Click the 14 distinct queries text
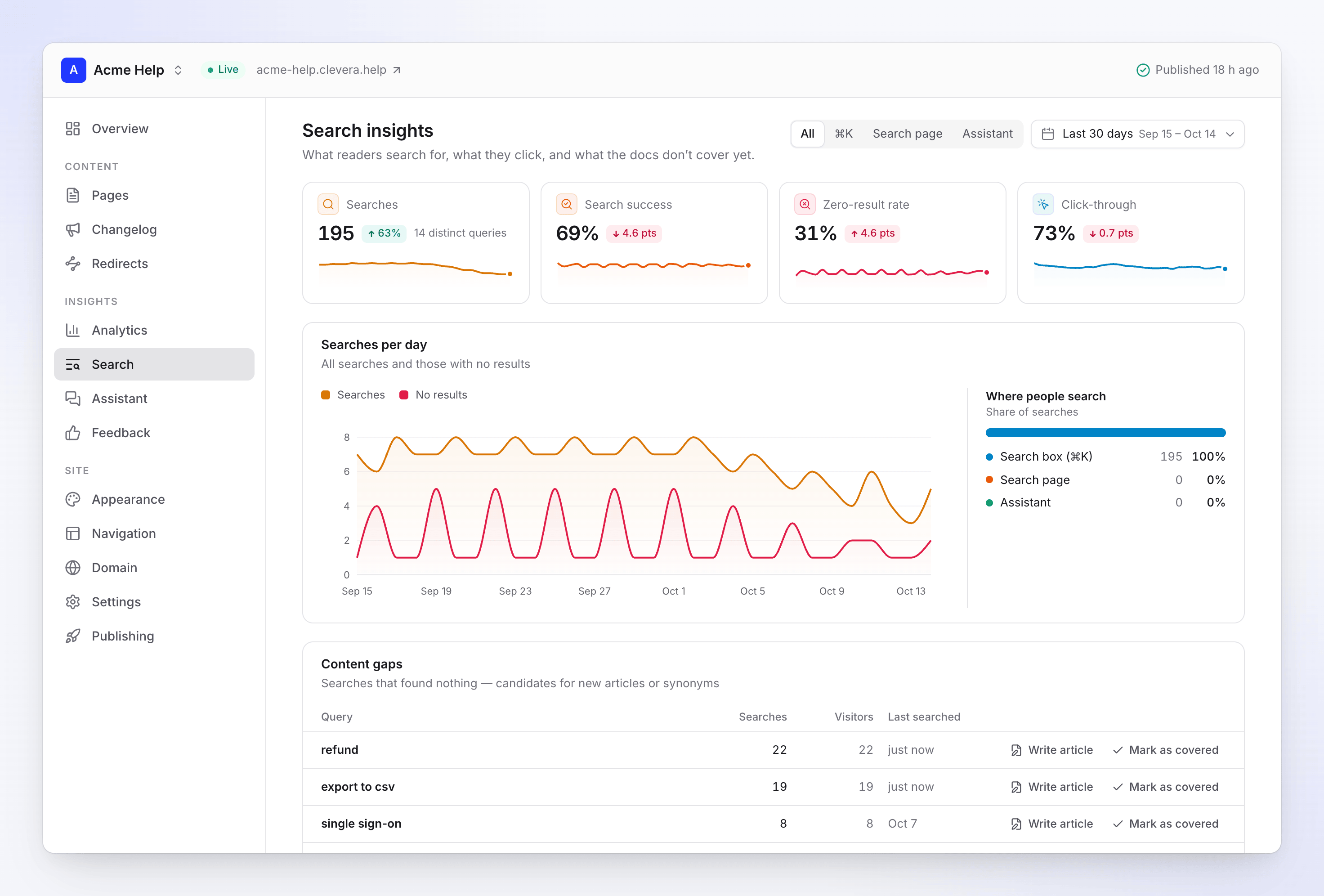 coord(460,233)
